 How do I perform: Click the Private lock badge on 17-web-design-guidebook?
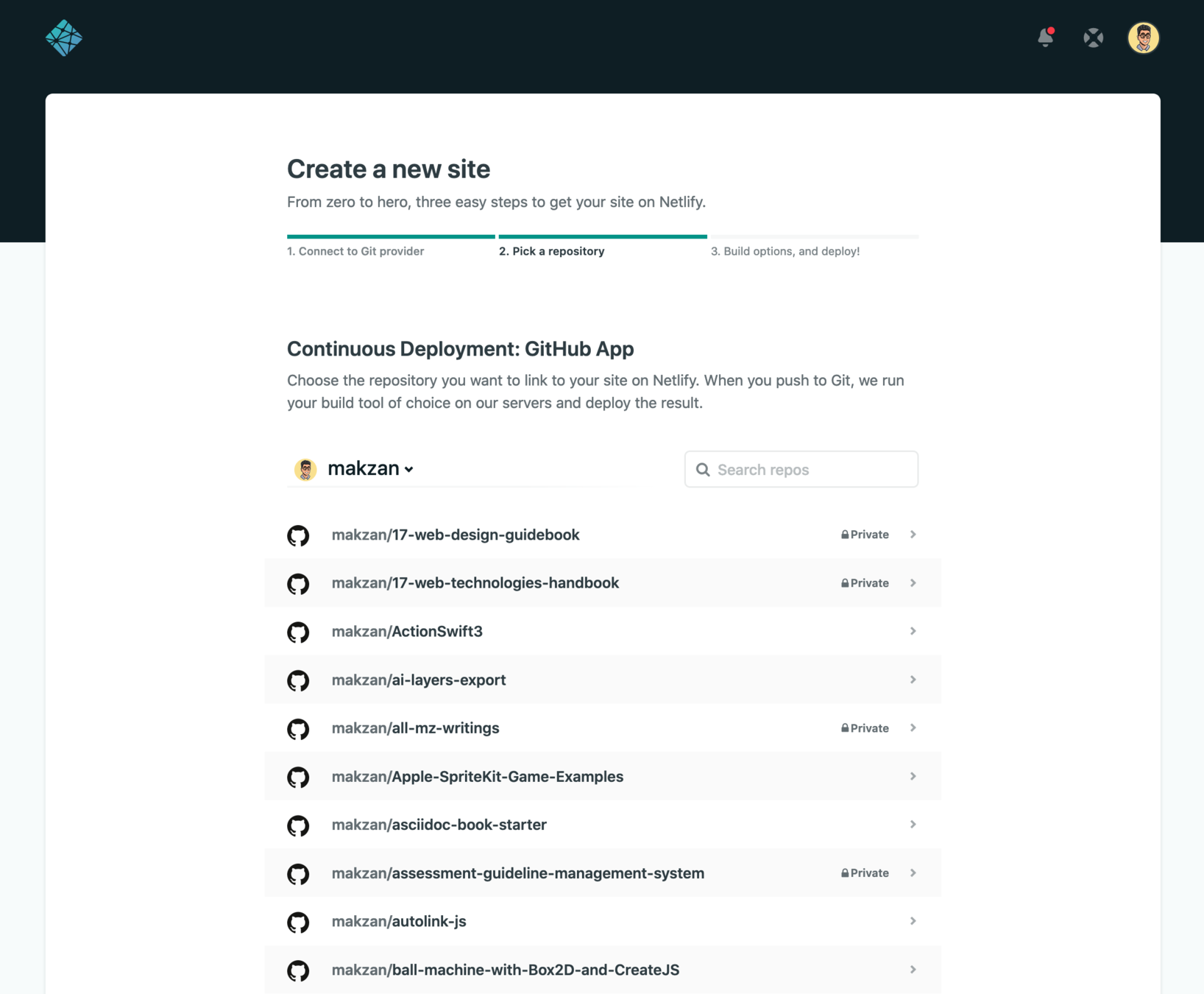click(865, 535)
